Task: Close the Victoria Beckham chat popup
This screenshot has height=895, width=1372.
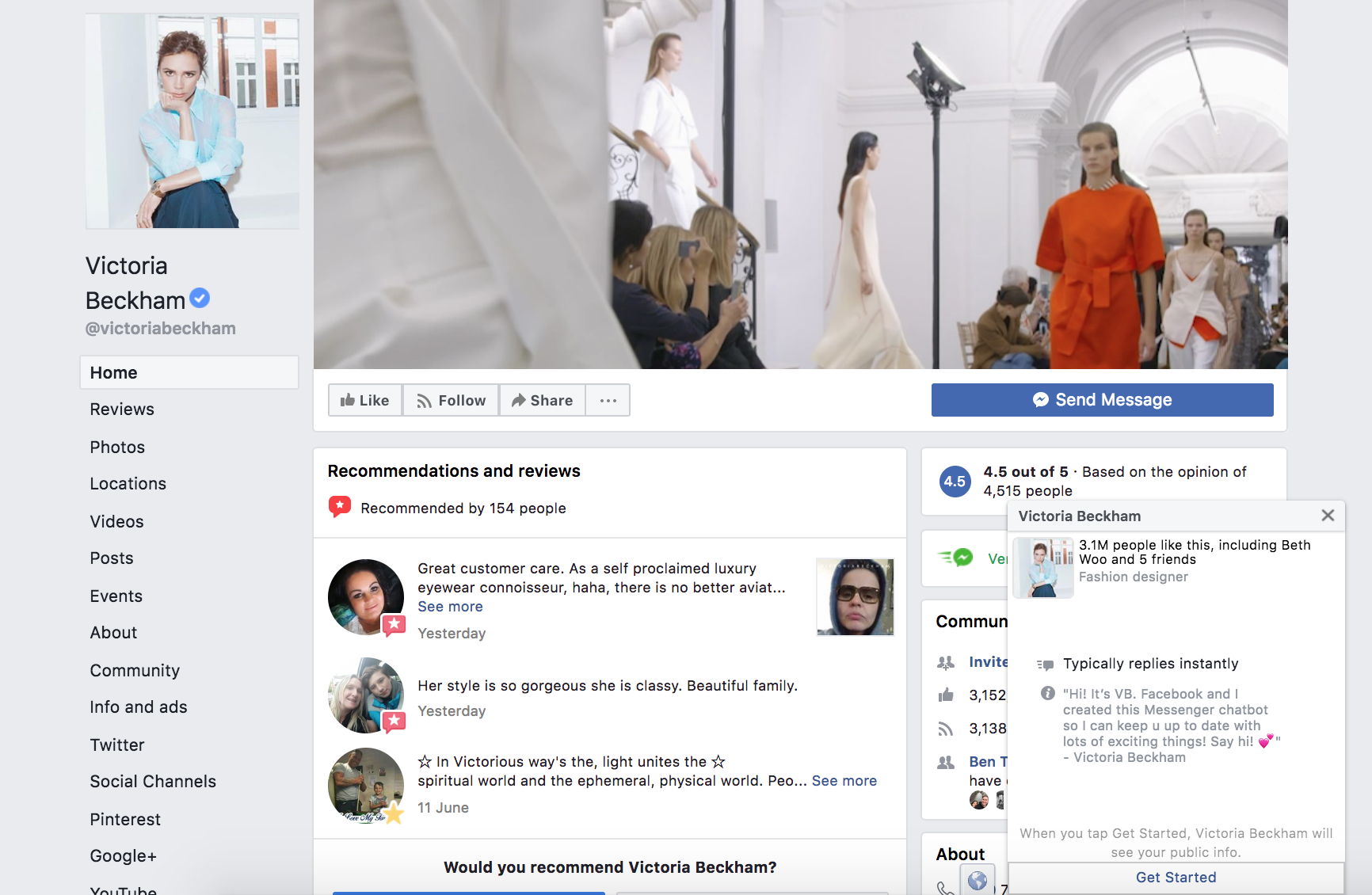Action: 1328,516
